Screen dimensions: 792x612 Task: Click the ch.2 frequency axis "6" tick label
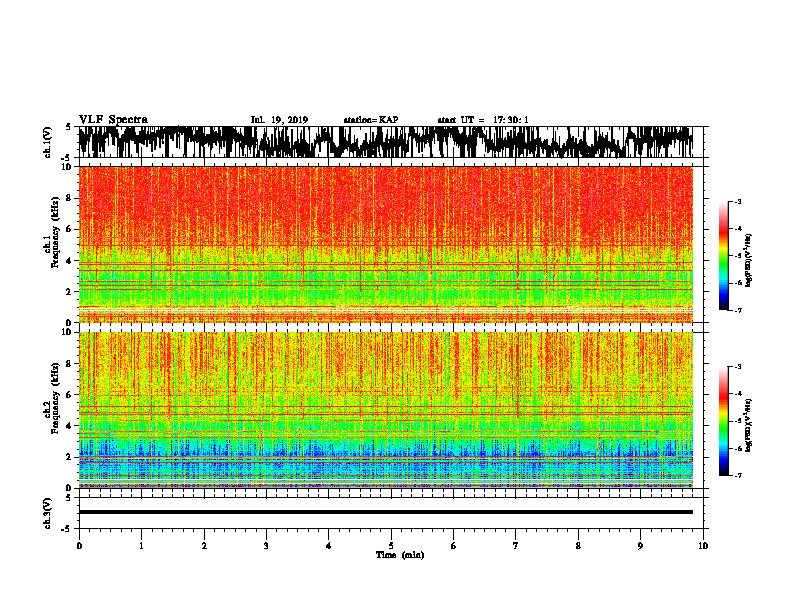[x=70, y=394]
